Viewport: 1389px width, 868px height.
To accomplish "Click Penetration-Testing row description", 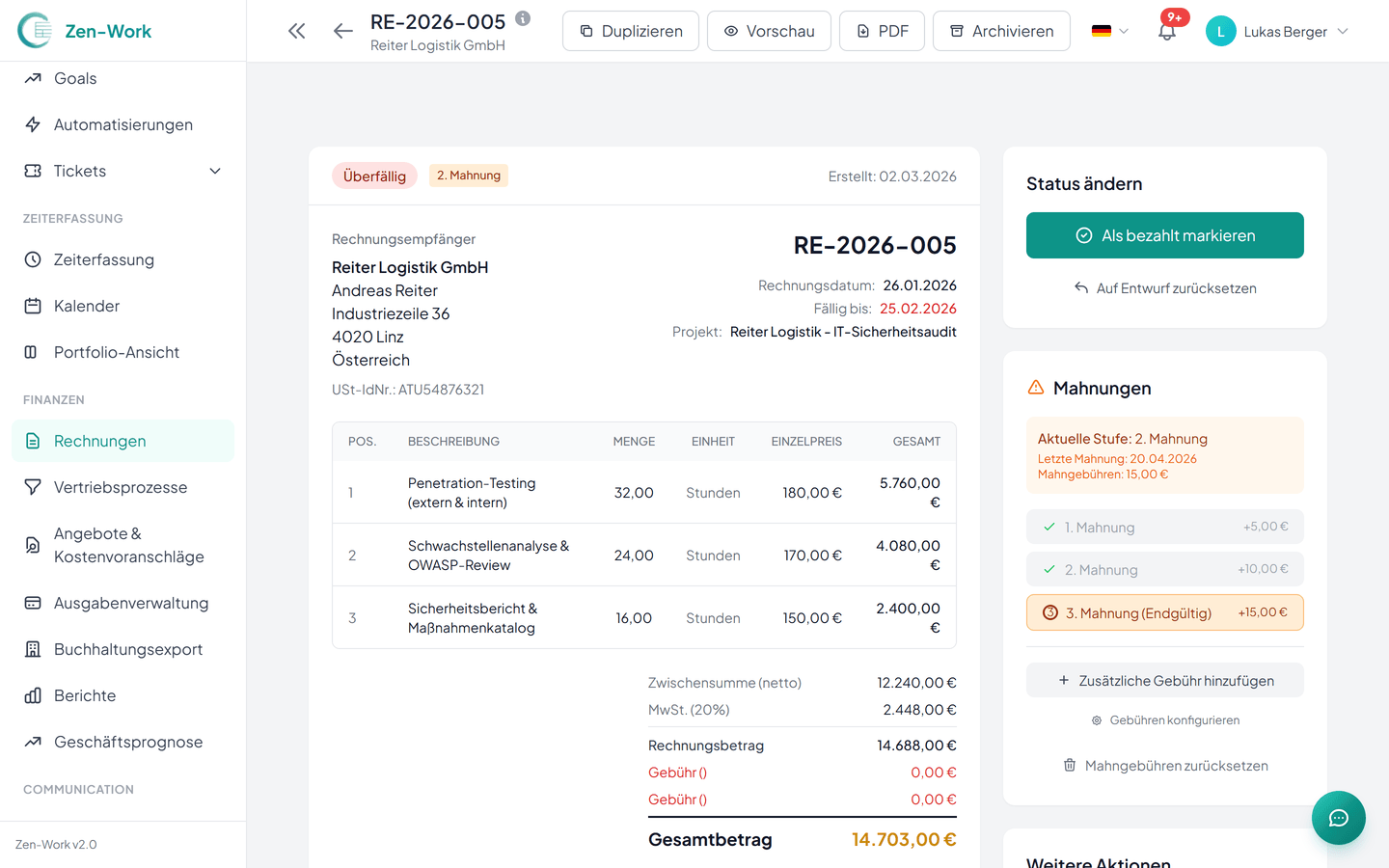I will tap(472, 493).
